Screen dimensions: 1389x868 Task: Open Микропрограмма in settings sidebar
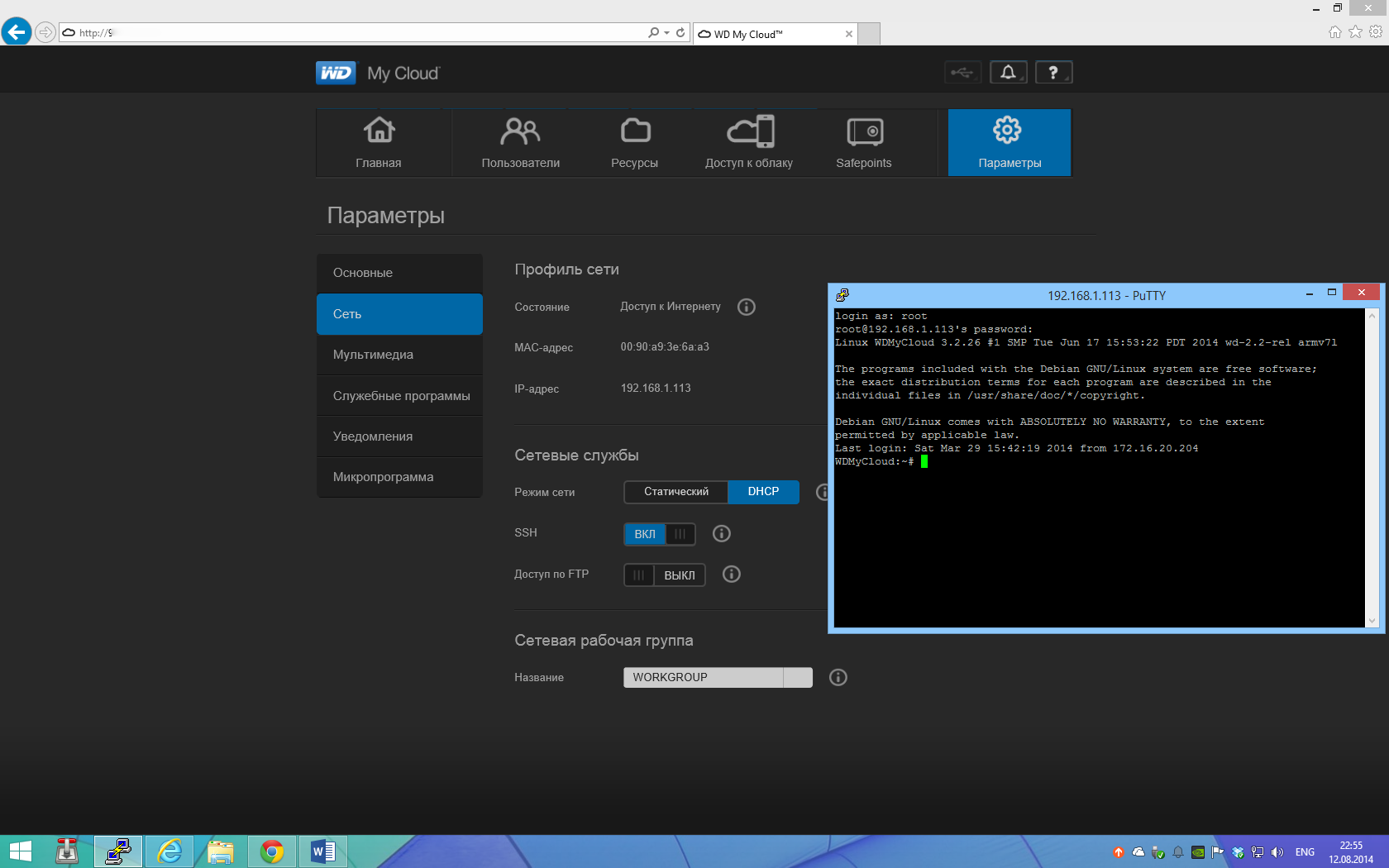pos(399,477)
